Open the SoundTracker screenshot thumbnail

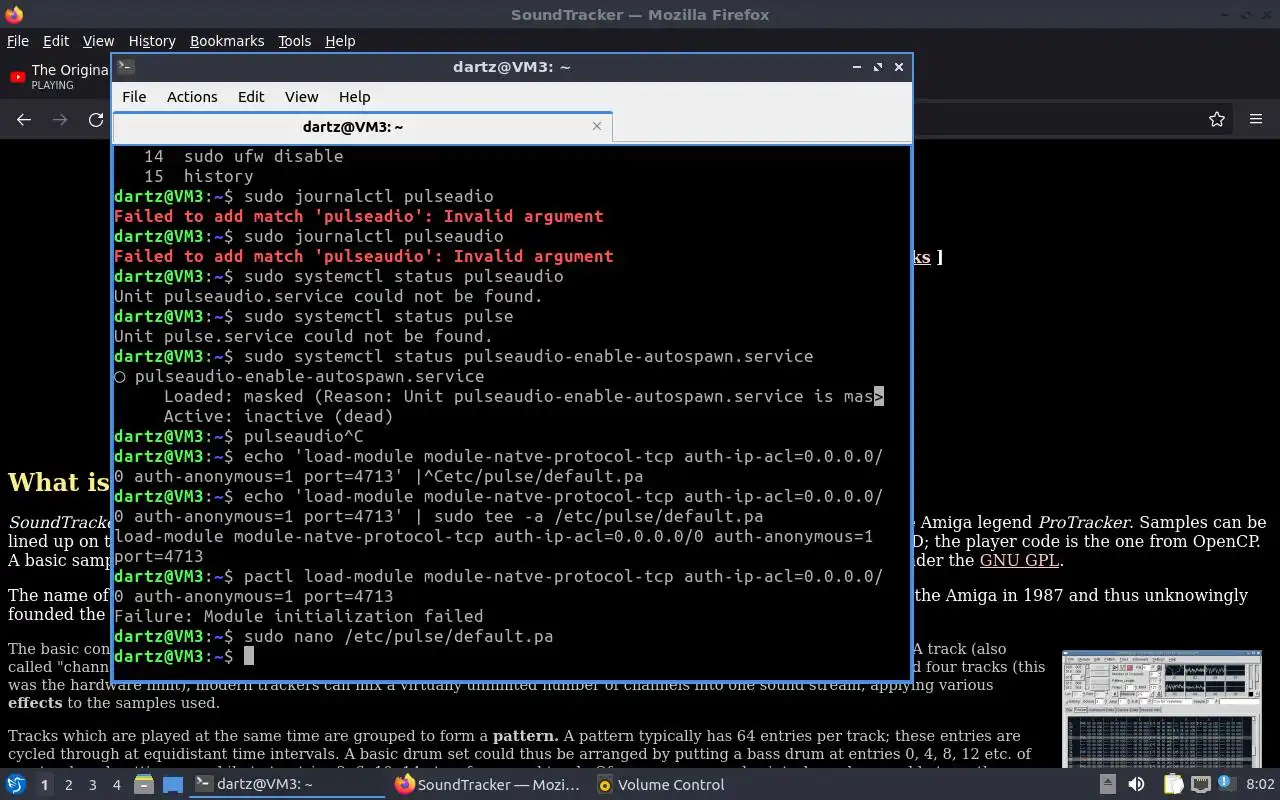[1161, 709]
